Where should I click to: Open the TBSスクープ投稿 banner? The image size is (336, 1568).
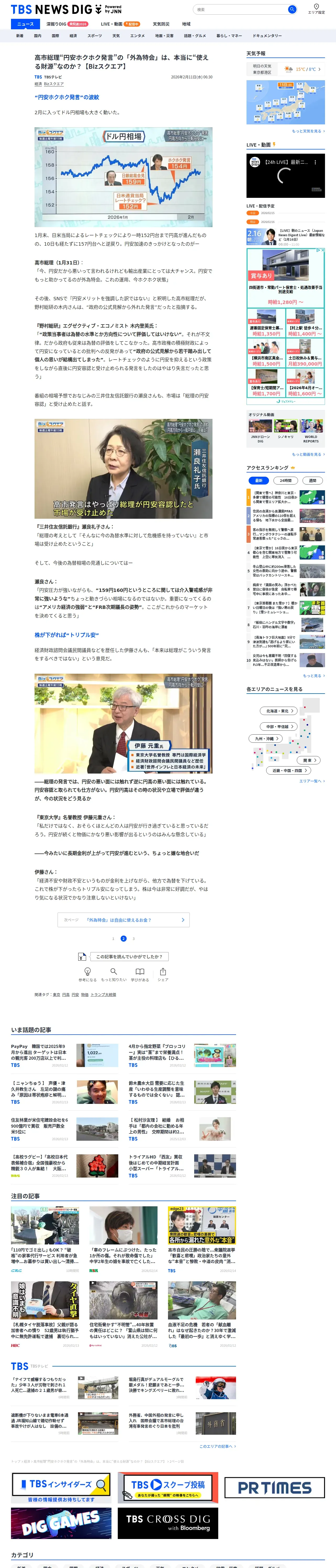(168, 1488)
